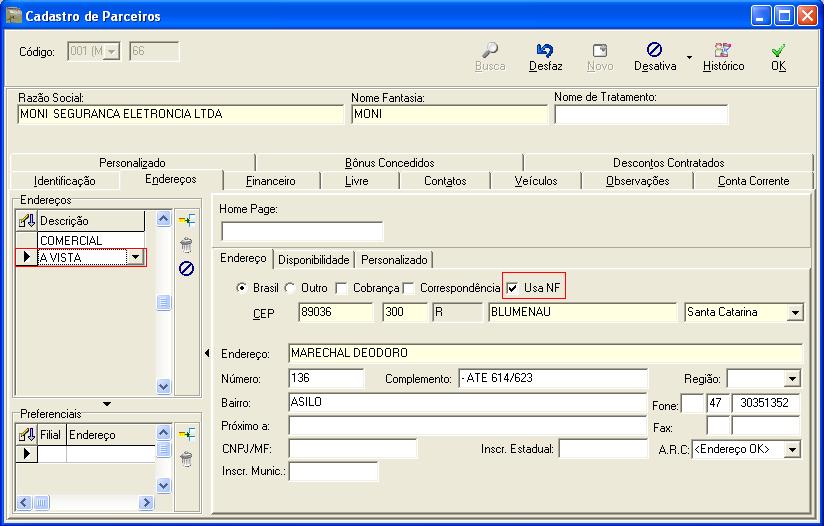Collapse address list with left arrow splitter
This screenshot has height=526, width=824.
[x=207, y=353]
